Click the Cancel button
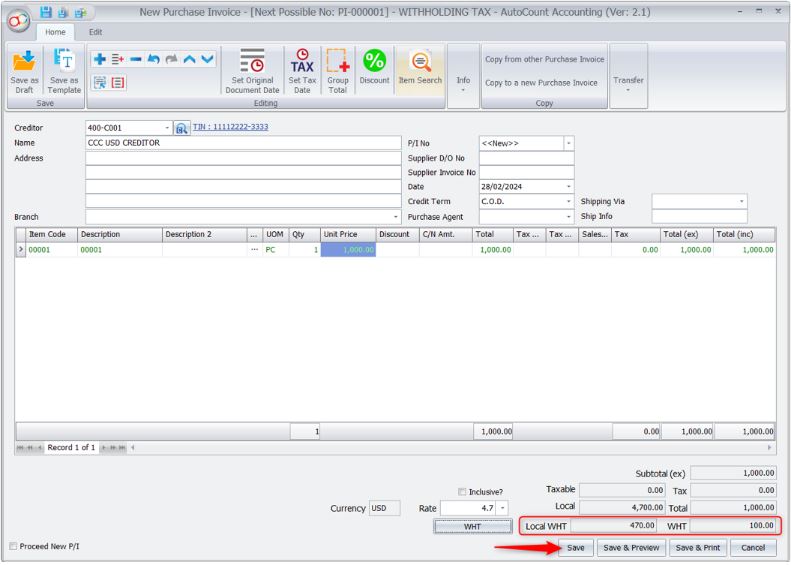Viewport: 791px width, 565px height. click(753, 548)
